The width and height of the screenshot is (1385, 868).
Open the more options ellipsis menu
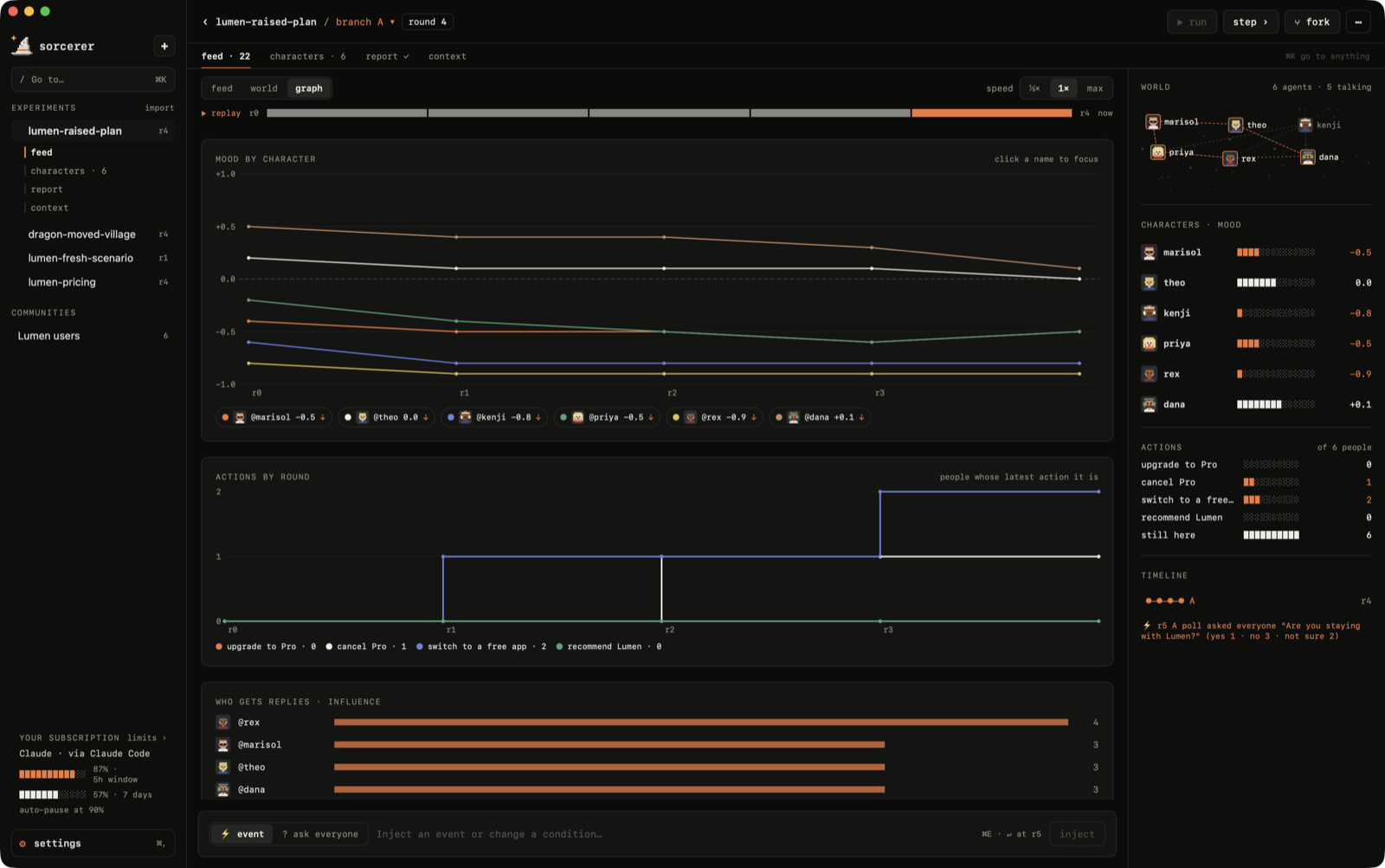(x=1358, y=22)
